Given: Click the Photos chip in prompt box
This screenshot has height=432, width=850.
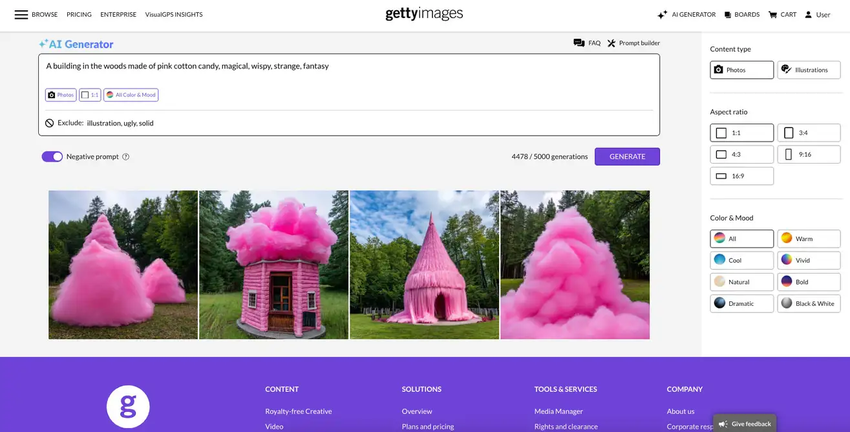Looking at the screenshot, I should click(61, 95).
